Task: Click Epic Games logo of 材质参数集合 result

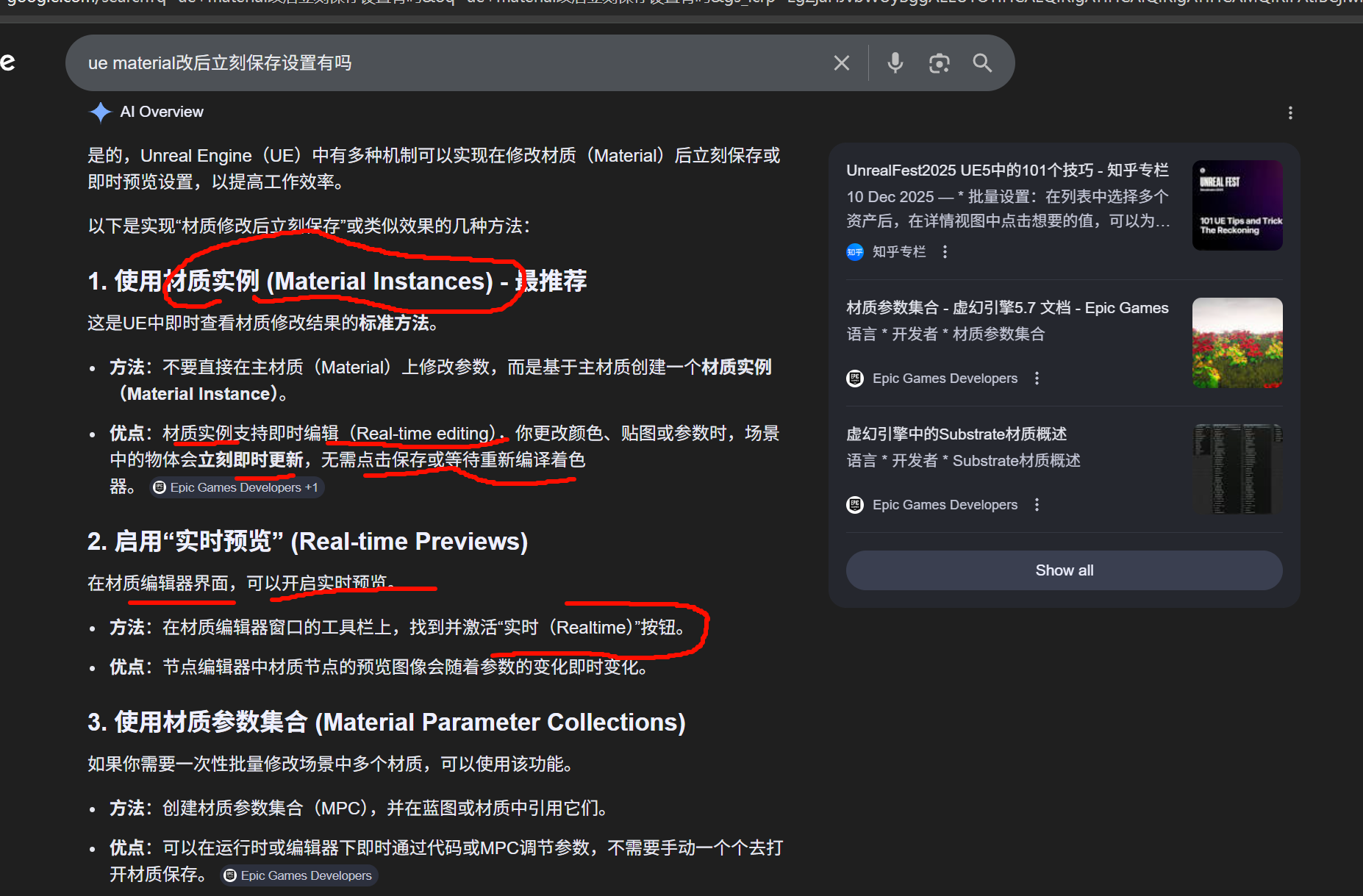Action: pos(855,379)
